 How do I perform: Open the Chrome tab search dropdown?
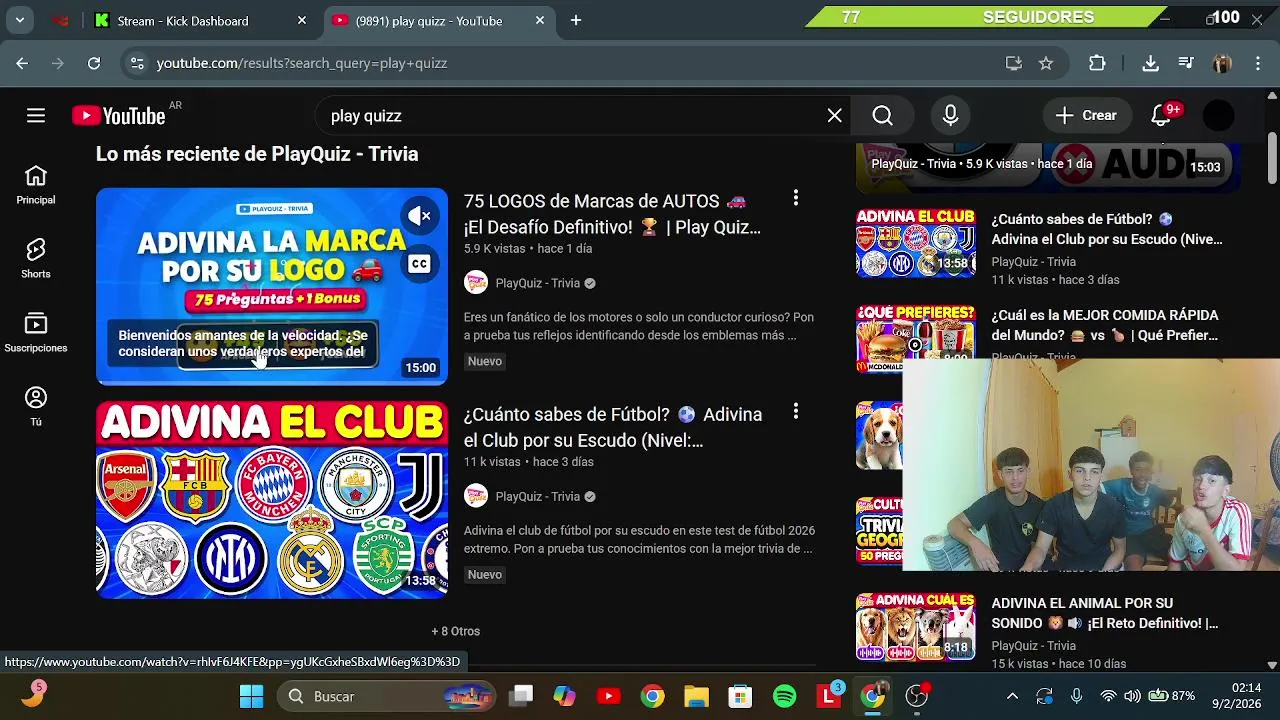point(19,20)
